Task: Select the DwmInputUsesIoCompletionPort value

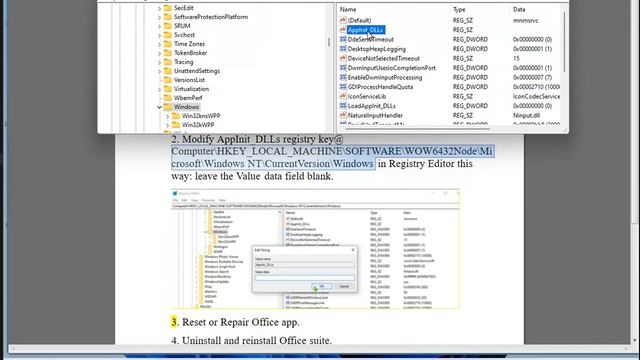Action: (391, 68)
